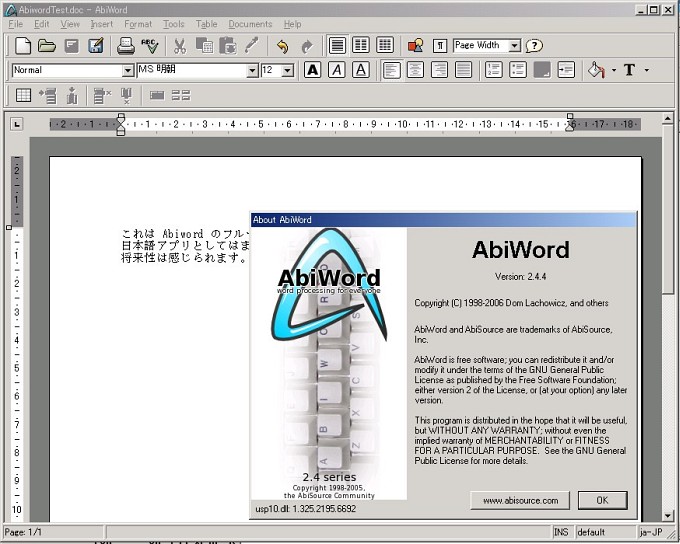Open the Table menu
680x544 pixels.
[x=206, y=24]
